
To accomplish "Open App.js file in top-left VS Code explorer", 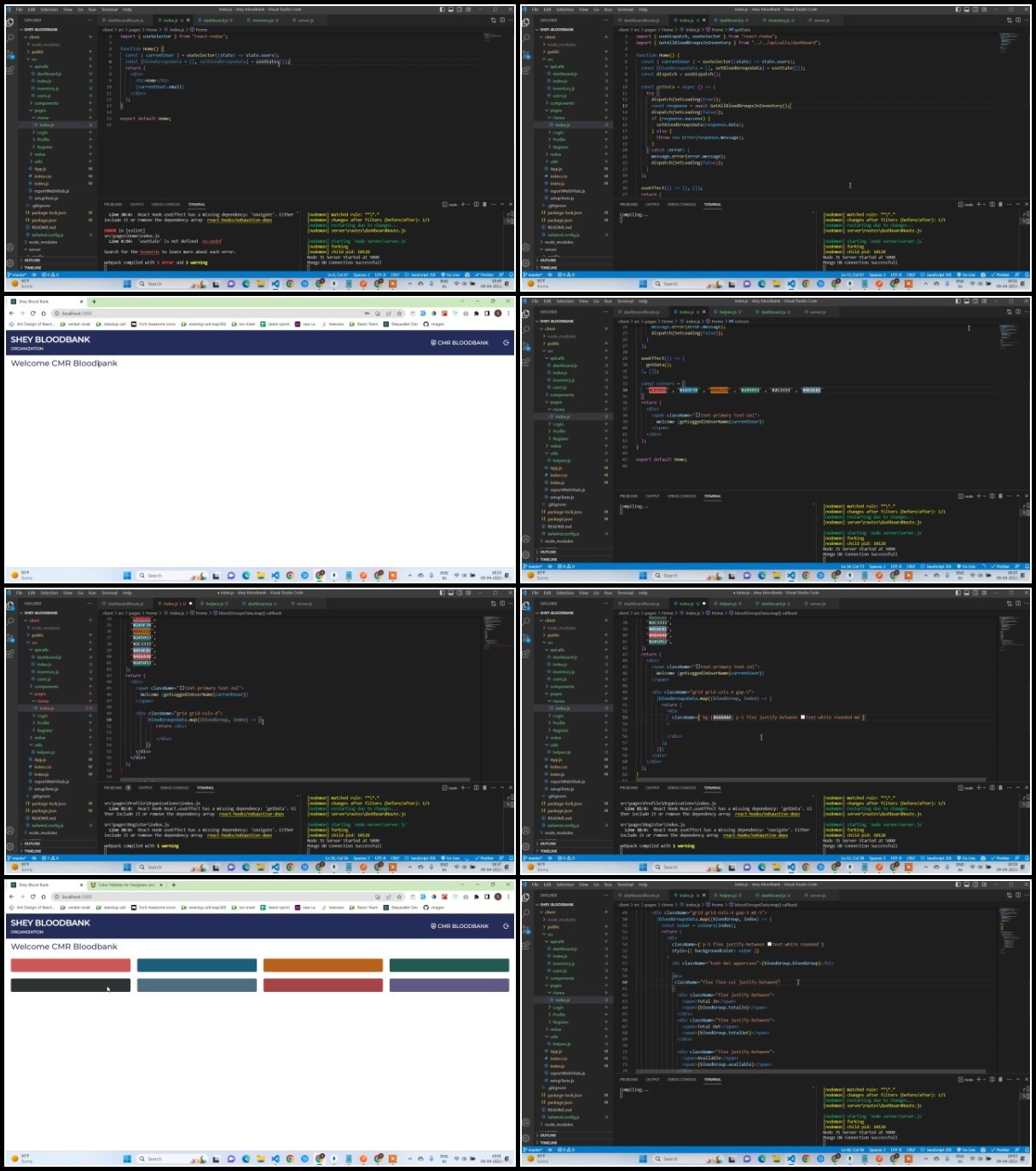I will click(40, 169).
